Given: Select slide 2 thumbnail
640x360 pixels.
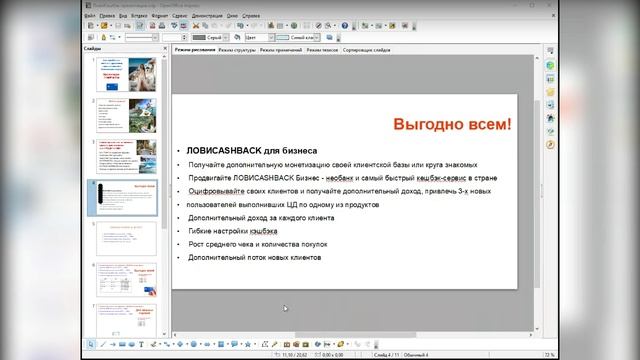Looking at the screenshot, I should coord(126,116).
